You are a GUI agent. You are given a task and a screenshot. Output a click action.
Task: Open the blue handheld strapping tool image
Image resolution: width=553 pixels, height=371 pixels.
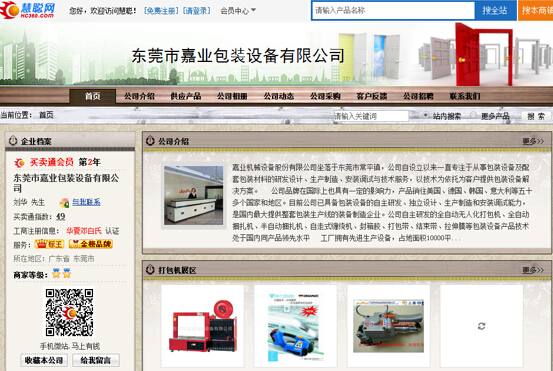[296, 326]
